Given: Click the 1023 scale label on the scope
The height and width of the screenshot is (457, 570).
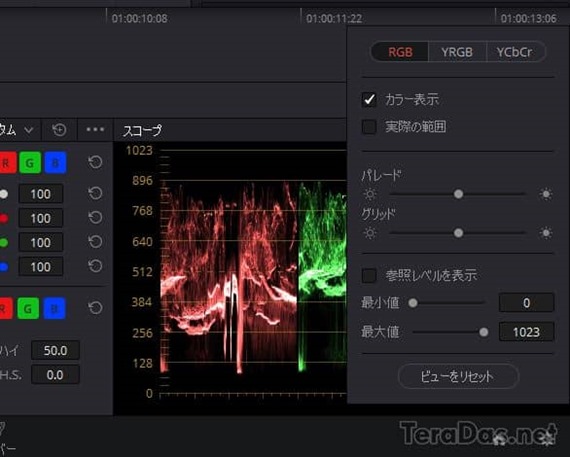Looking at the screenshot, I should coord(139,151).
